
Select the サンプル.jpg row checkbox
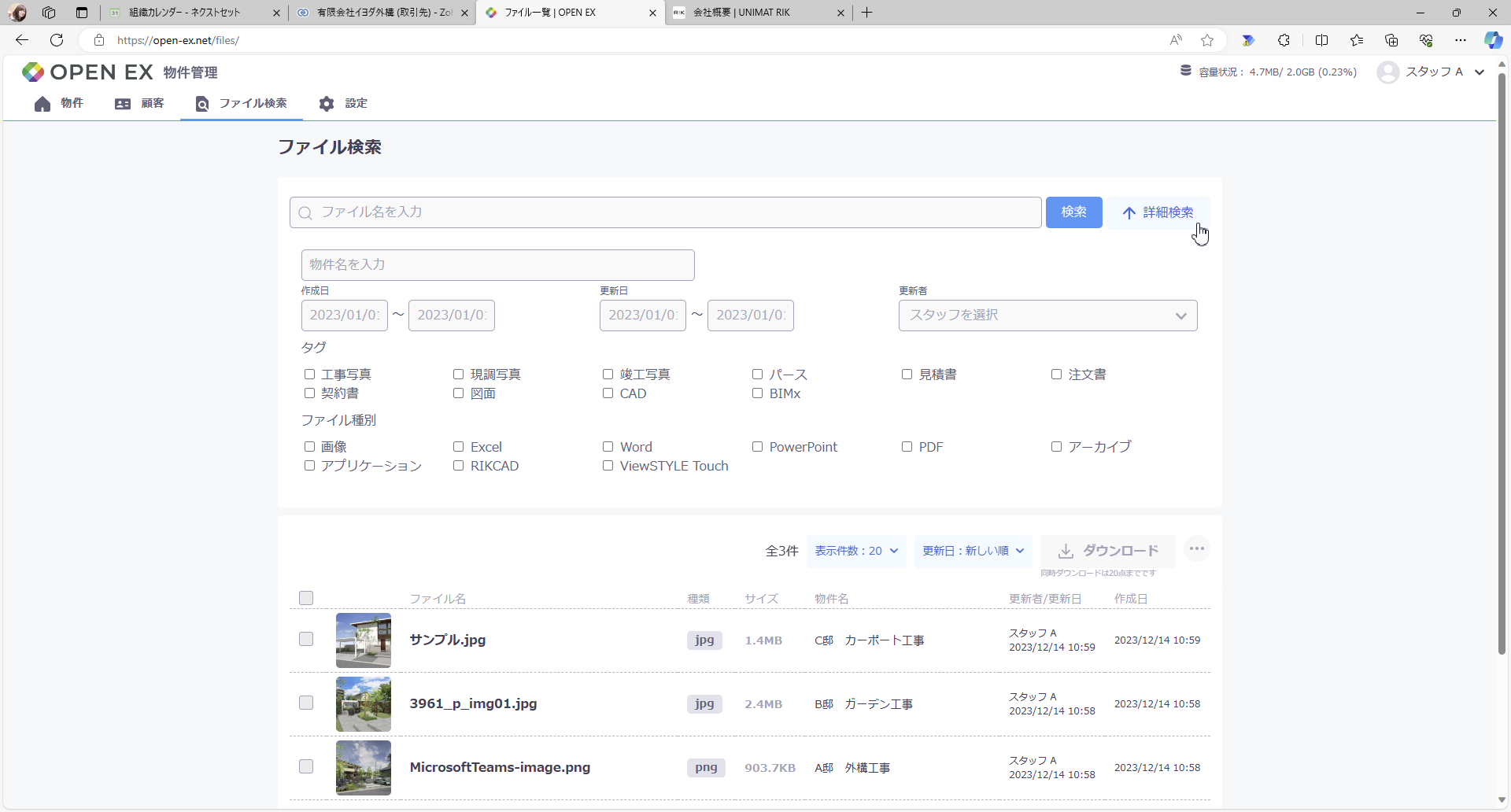pos(306,639)
